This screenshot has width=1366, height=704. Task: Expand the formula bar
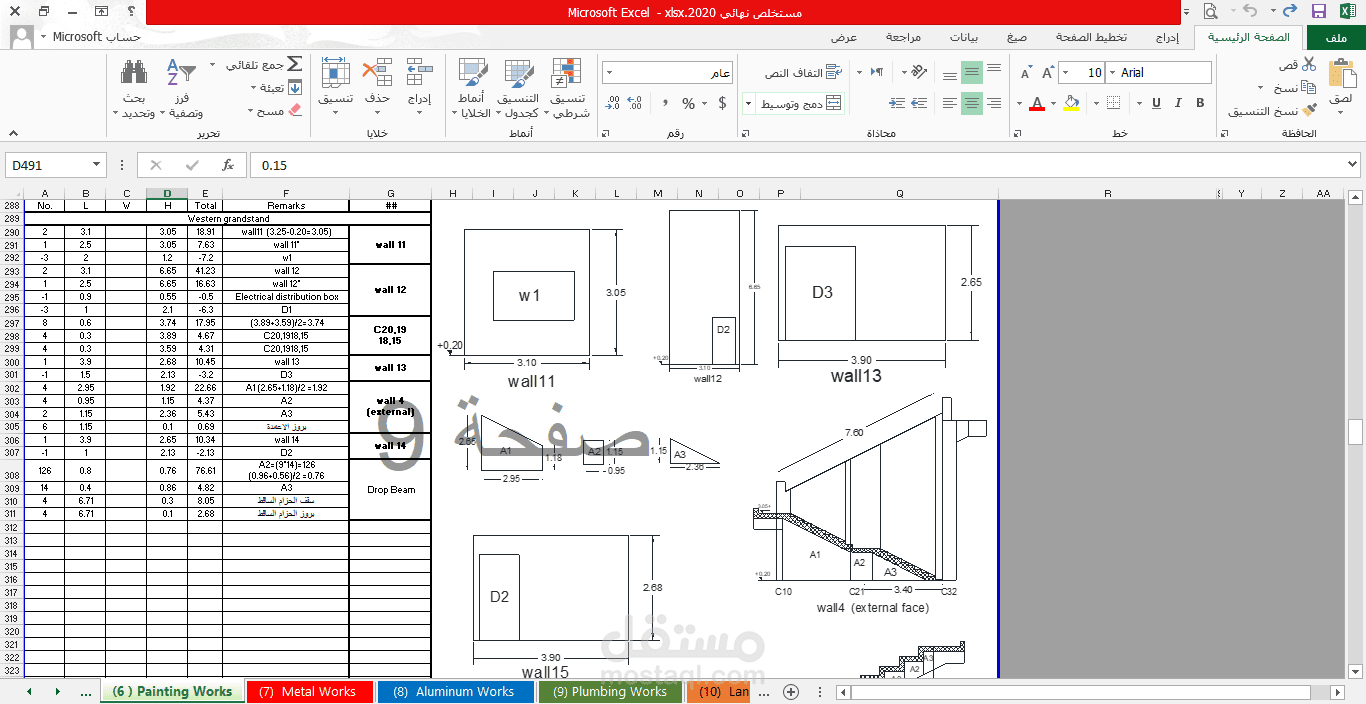(x=1353, y=165)
